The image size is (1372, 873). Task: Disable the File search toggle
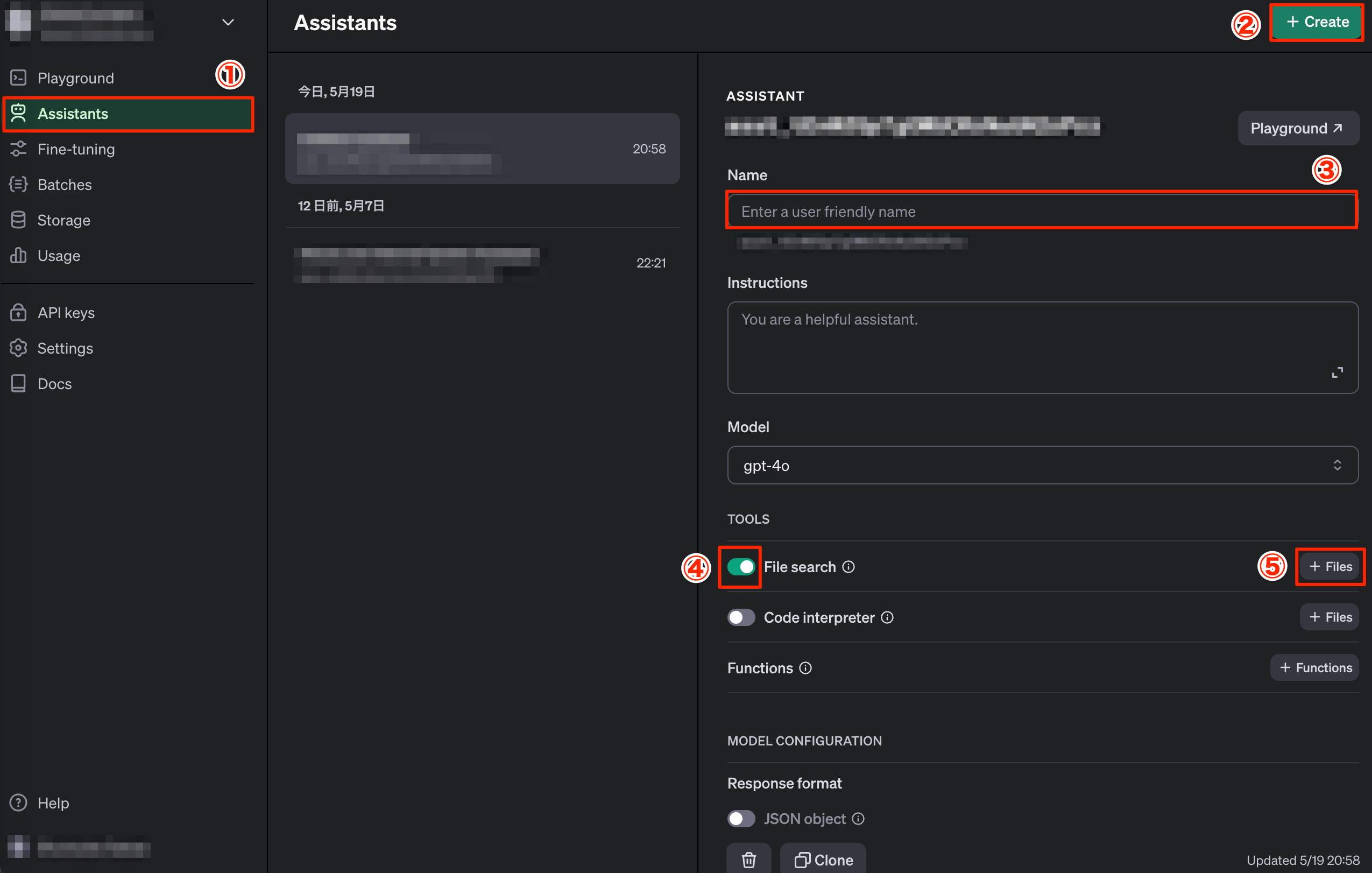tap(741, 566)
